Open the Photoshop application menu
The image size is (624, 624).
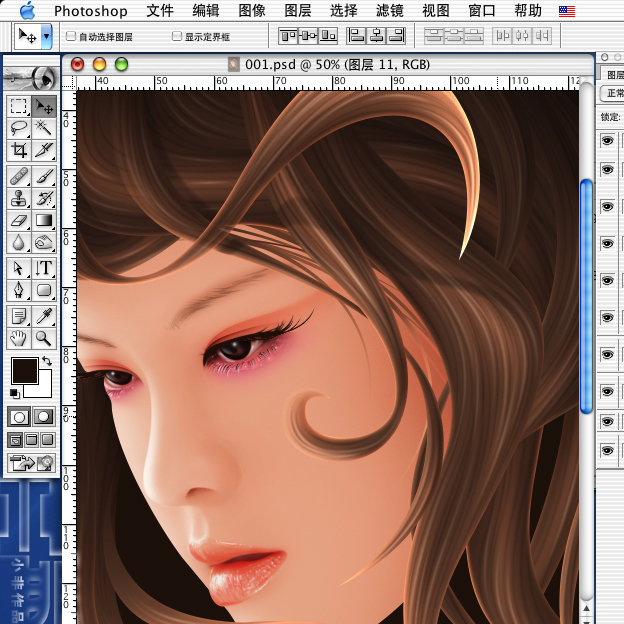coord(91,11)
